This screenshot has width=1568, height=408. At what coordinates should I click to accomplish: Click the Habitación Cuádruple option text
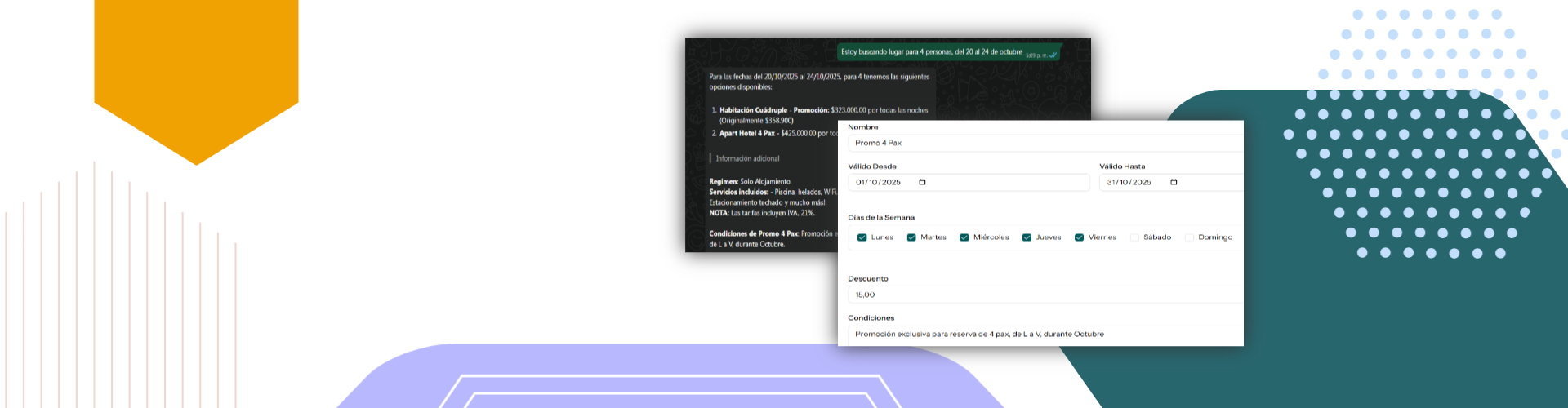(x=754, y=110)
